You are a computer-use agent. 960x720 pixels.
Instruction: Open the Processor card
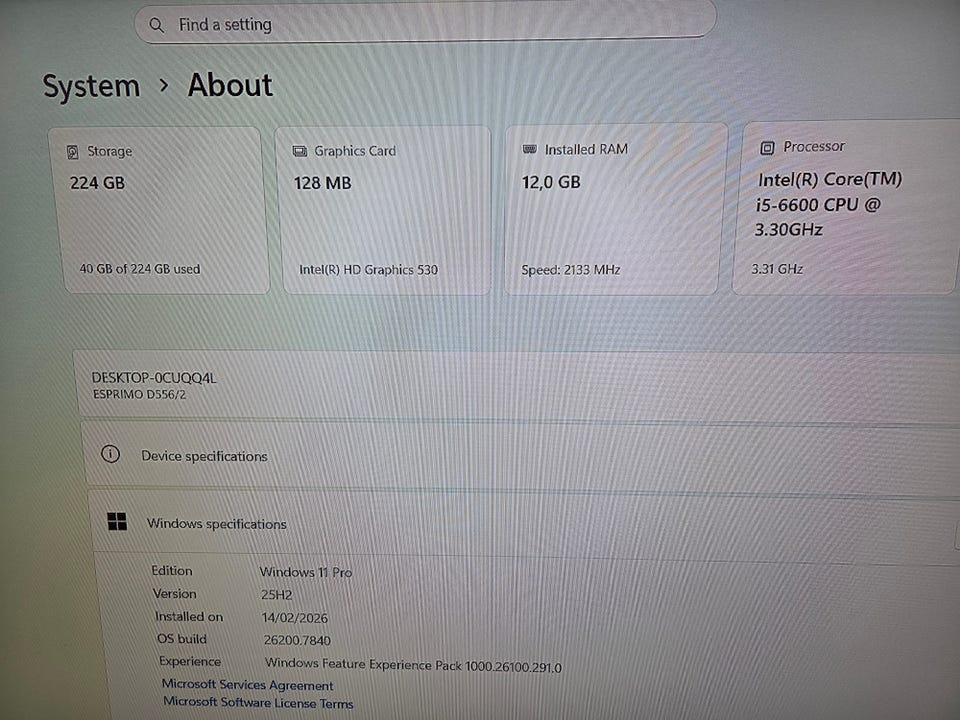(846, 207)
